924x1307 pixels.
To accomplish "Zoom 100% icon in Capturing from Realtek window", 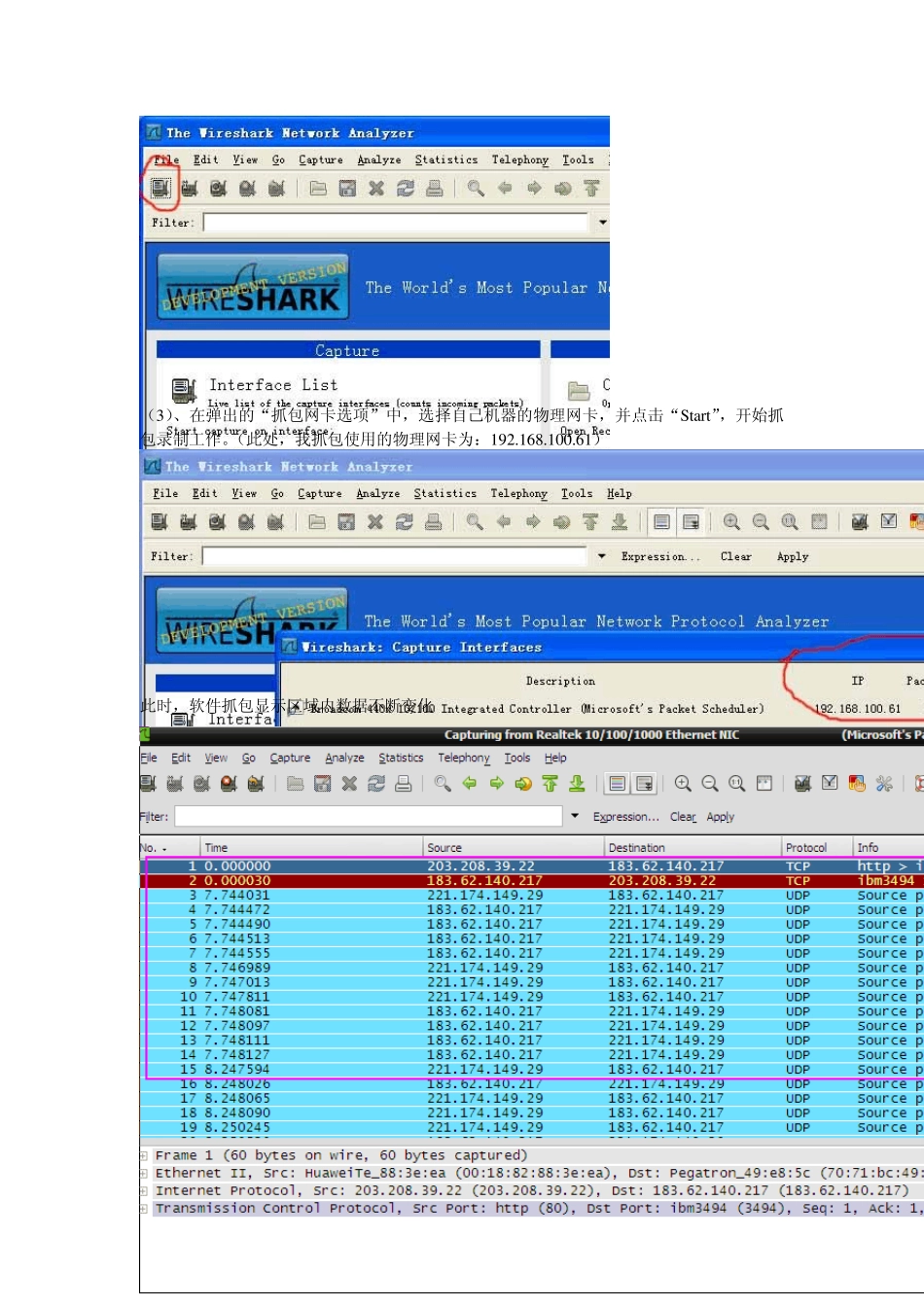I will coord(737,784).
